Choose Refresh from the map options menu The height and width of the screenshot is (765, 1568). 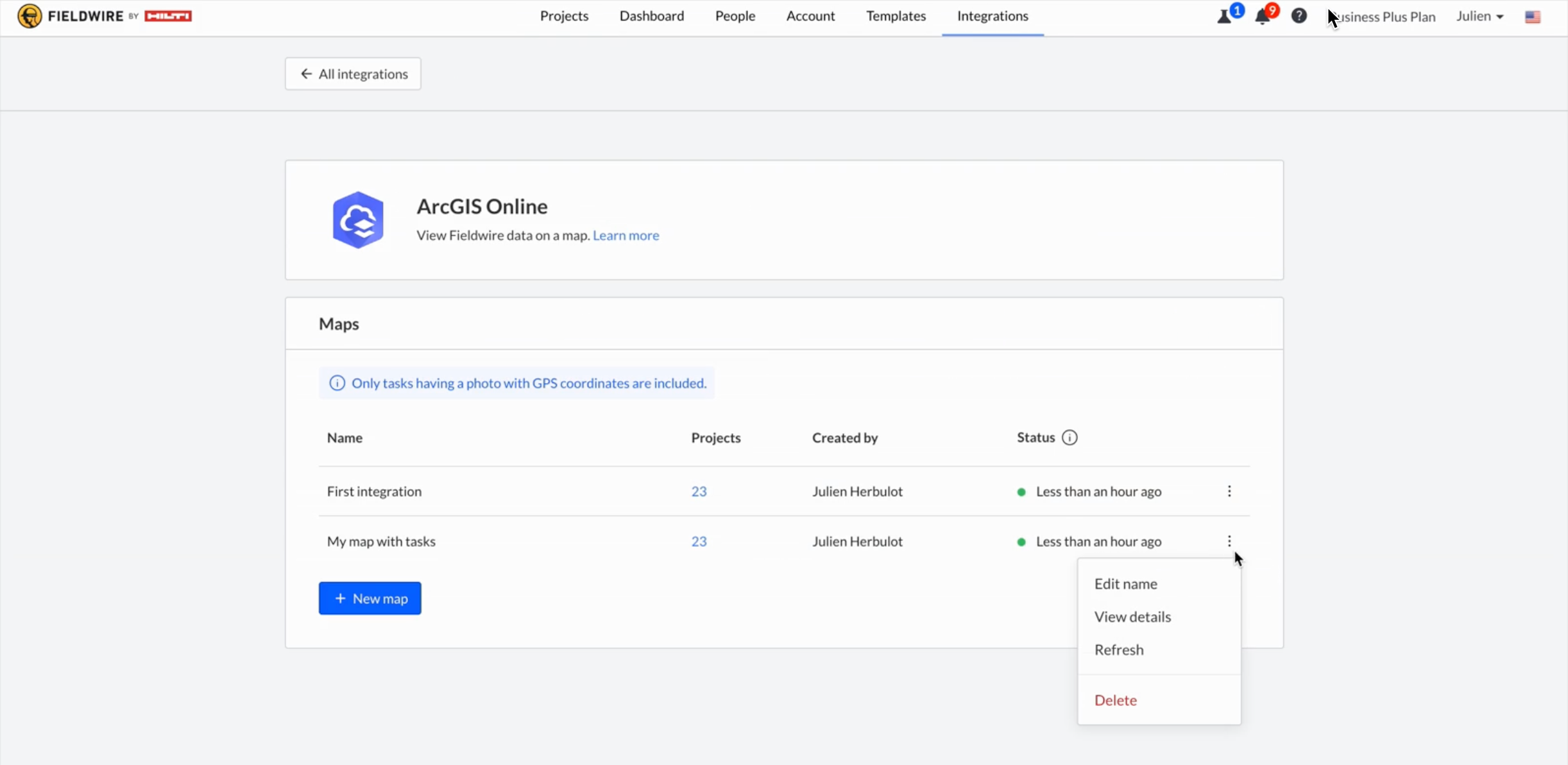point(1118,650)
